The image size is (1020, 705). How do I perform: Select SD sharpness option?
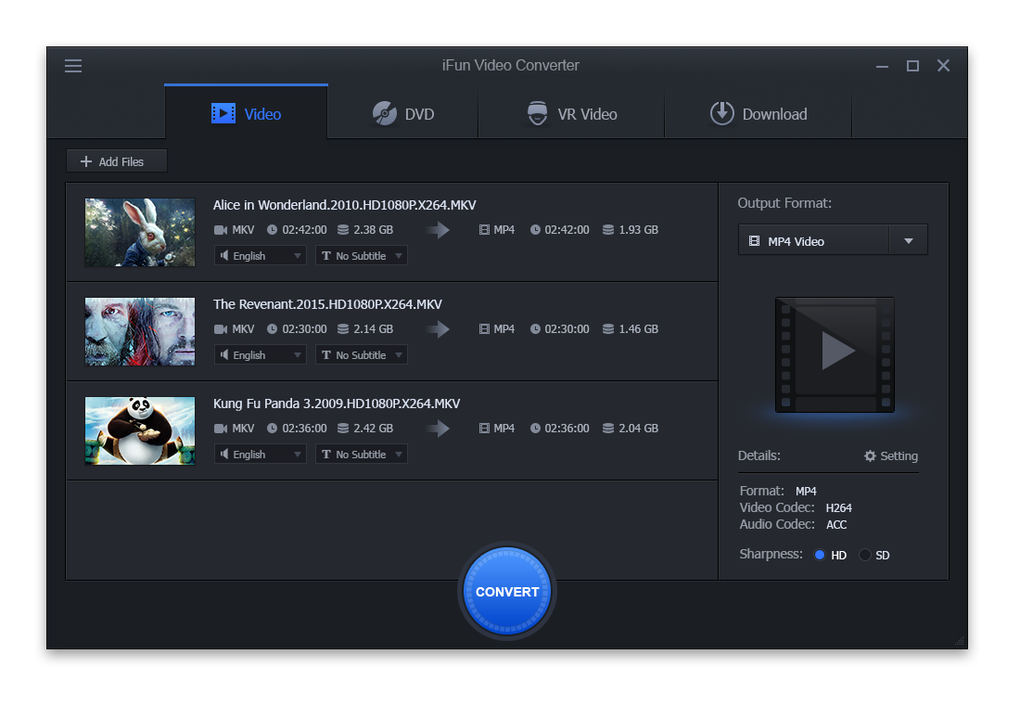865,555
